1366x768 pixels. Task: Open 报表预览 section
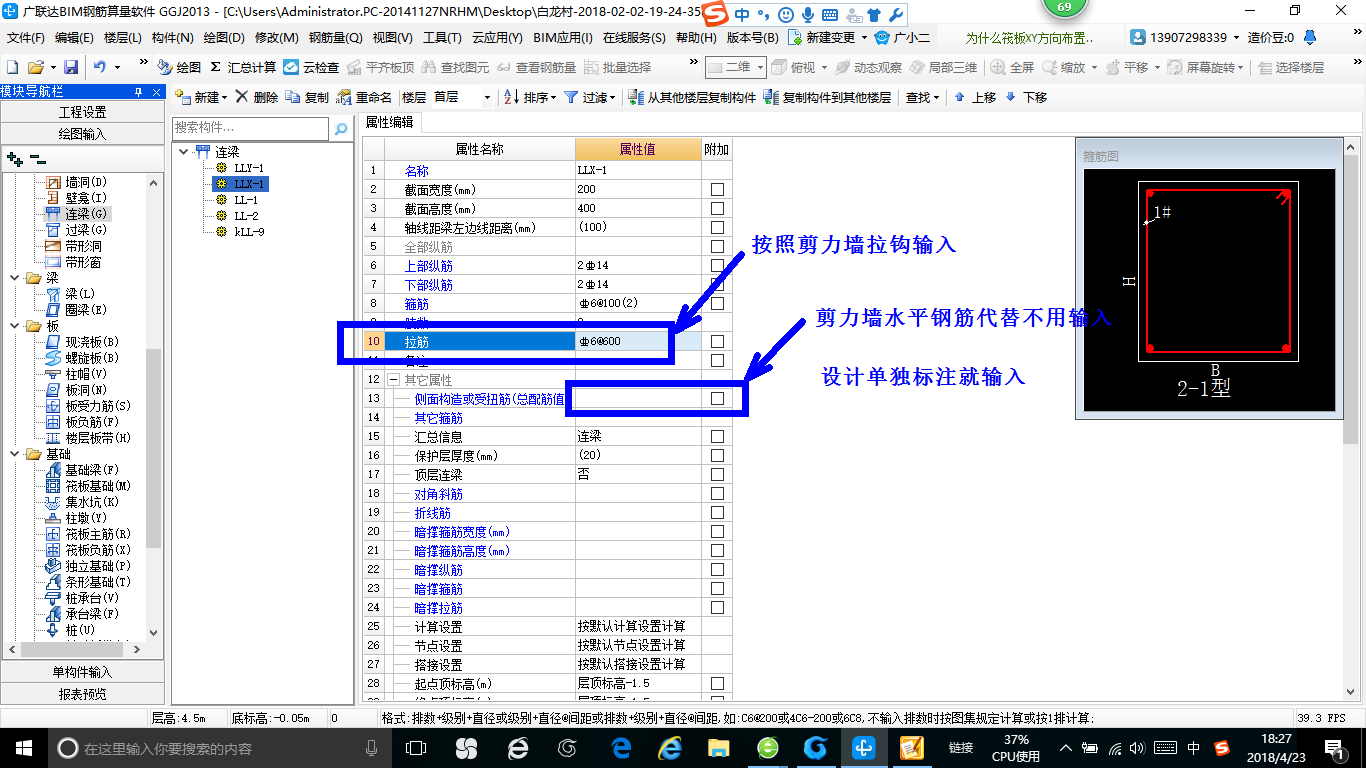click(82, 694)
